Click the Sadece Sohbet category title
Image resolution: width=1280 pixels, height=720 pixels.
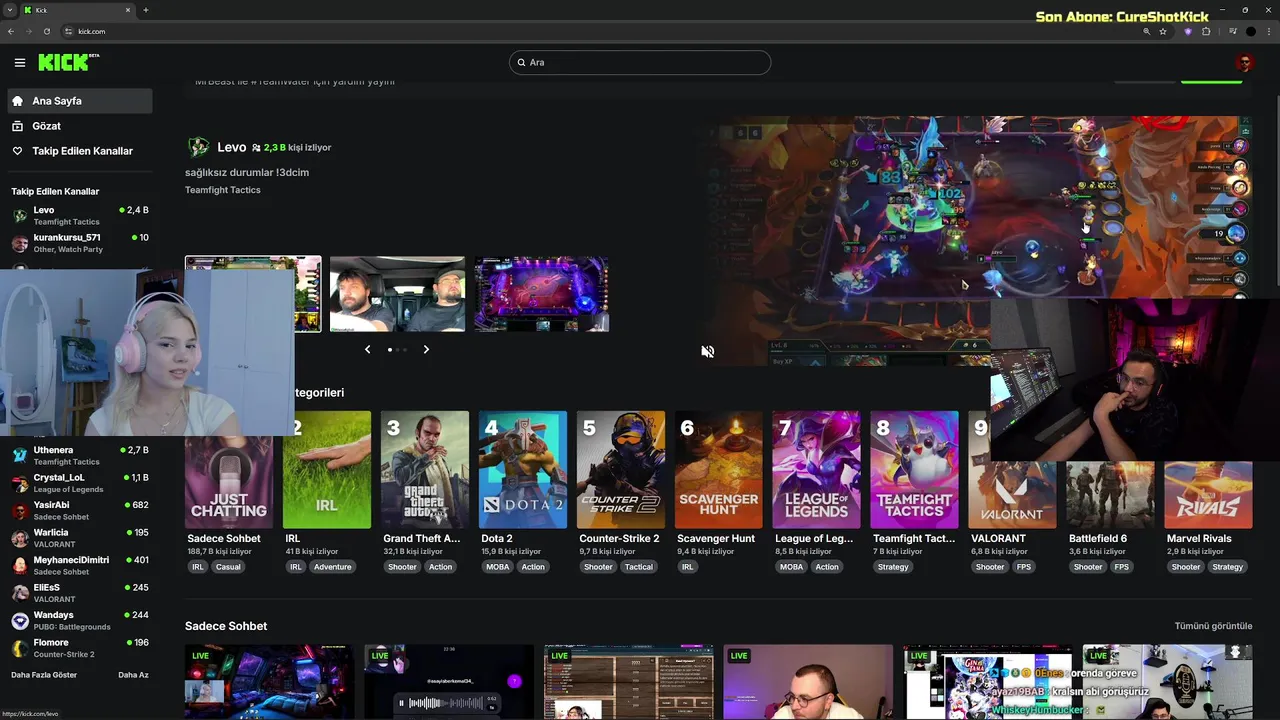(224, 538)
